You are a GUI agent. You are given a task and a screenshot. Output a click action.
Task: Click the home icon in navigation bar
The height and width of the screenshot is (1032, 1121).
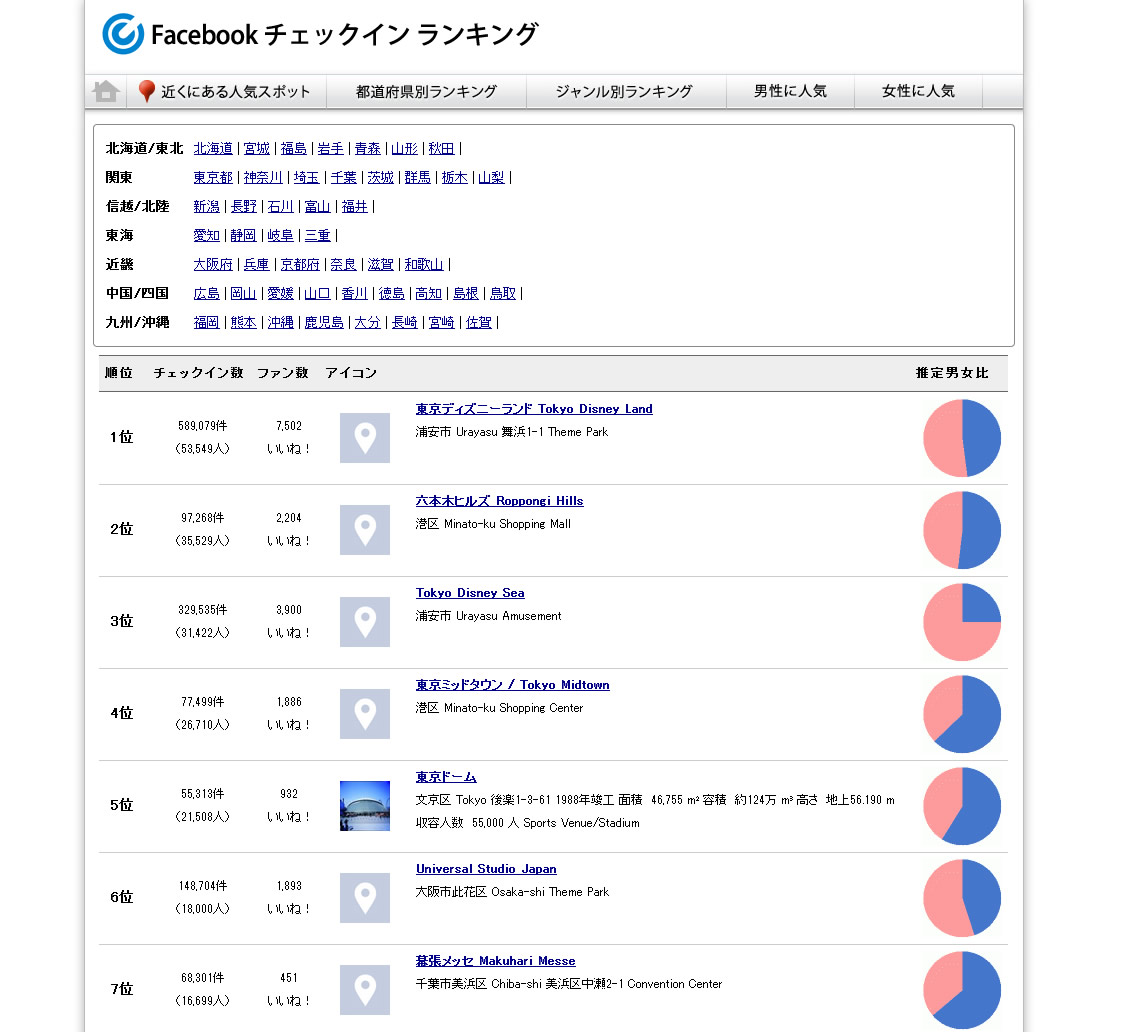point(106,91)
